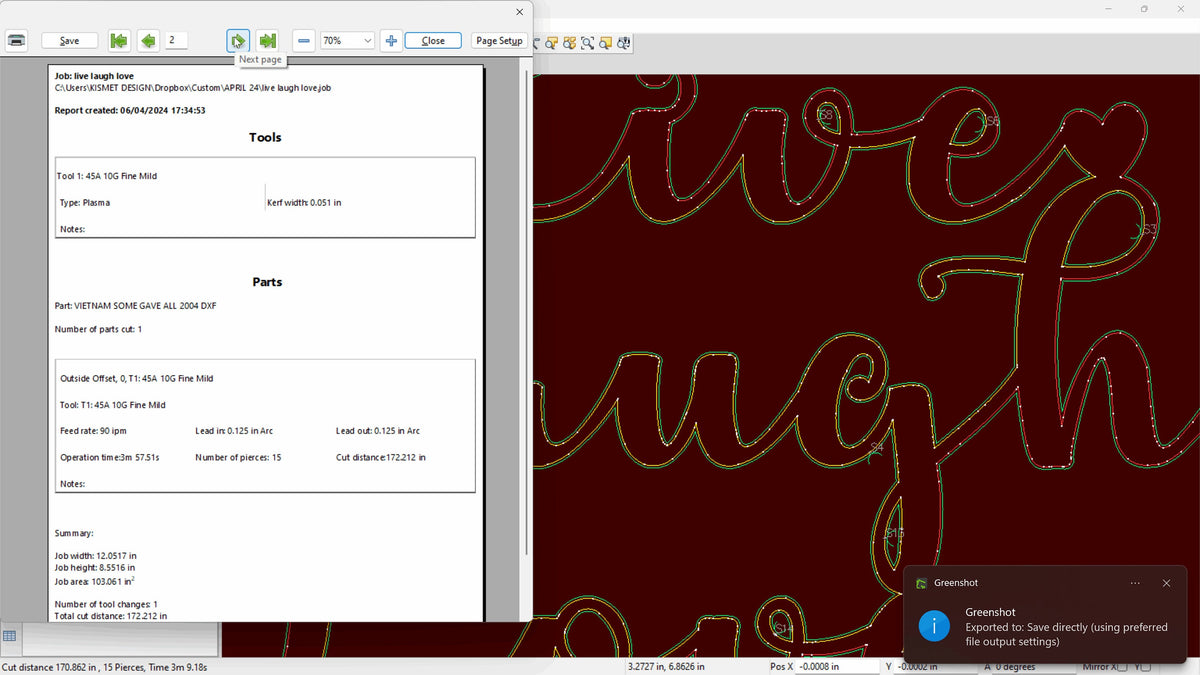Click the 'Number of parts cut: 1' text
Viewport: 1200px width, 675px height.
coord(98,329)
